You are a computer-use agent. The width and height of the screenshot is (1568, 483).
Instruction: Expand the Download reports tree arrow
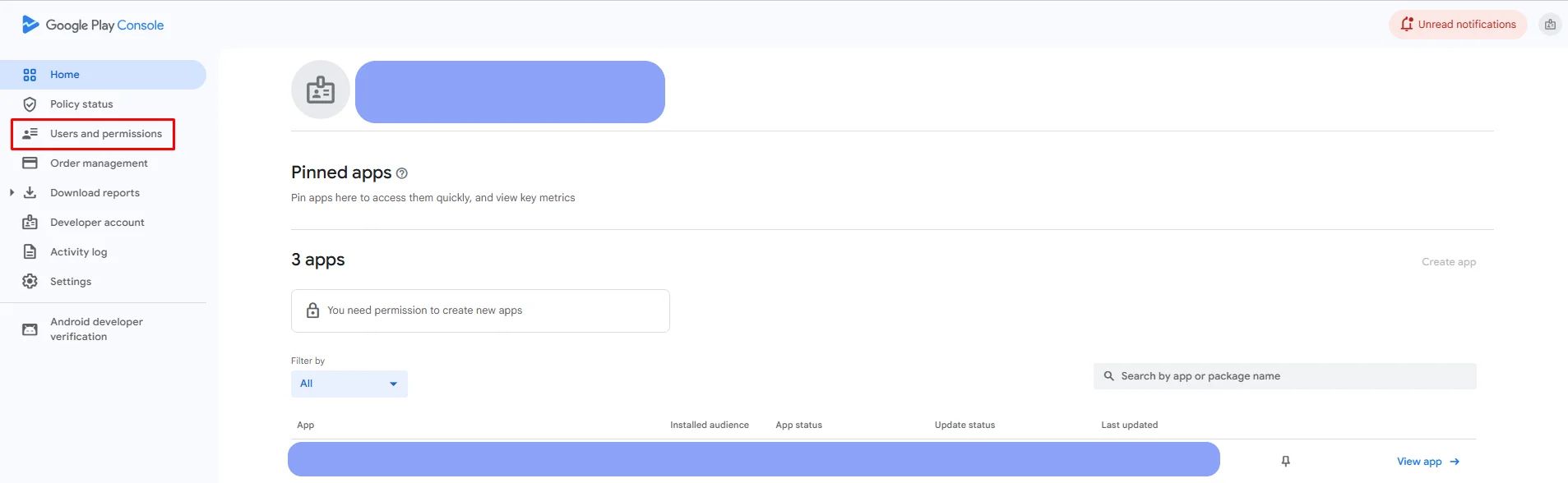(12, 193)
